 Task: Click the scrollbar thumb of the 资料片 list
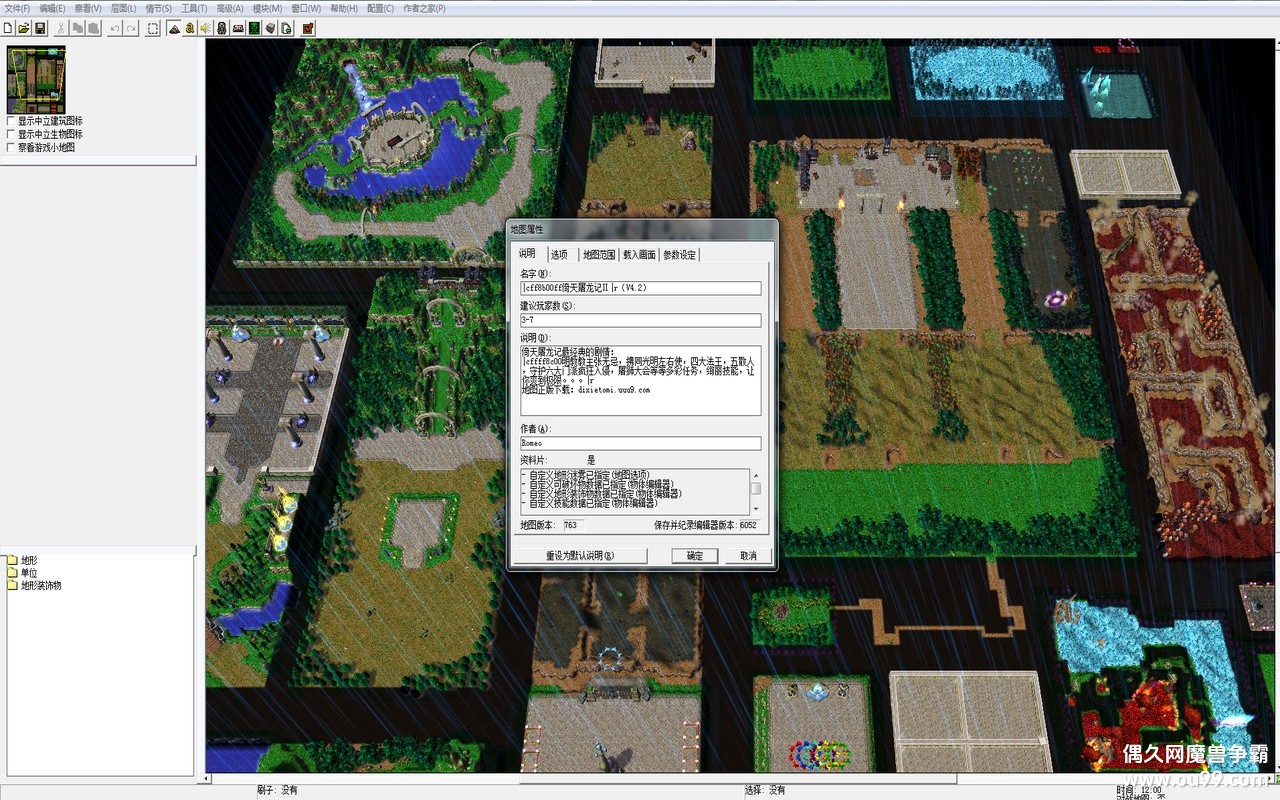tap(756, 489)
